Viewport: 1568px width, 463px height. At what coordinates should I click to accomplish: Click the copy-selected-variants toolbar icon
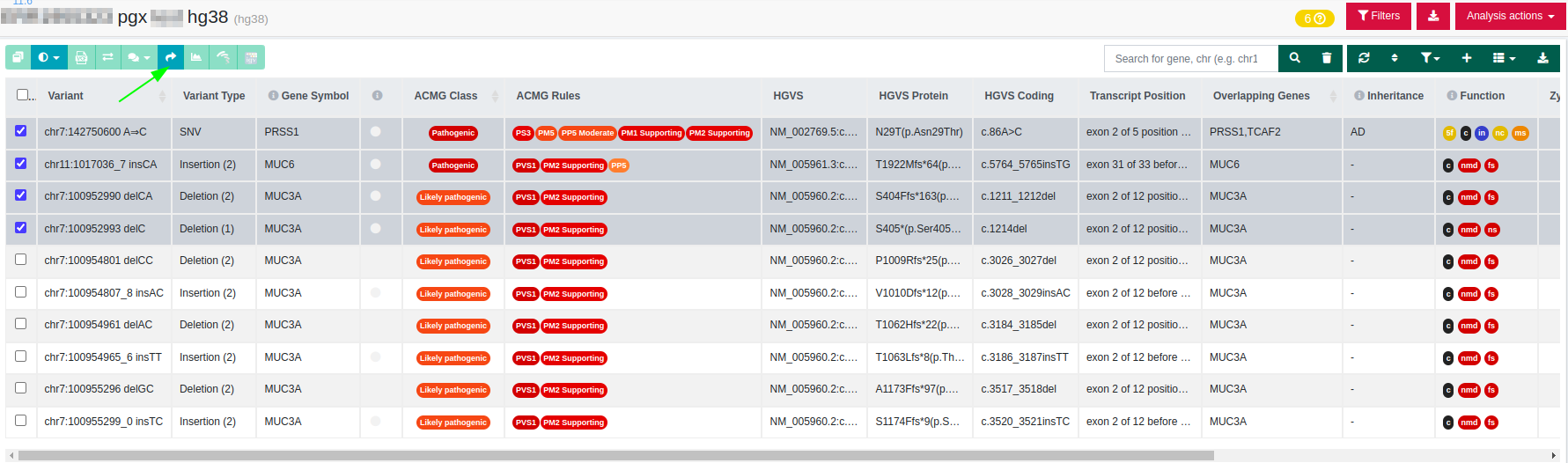click(x=18, y=57)
